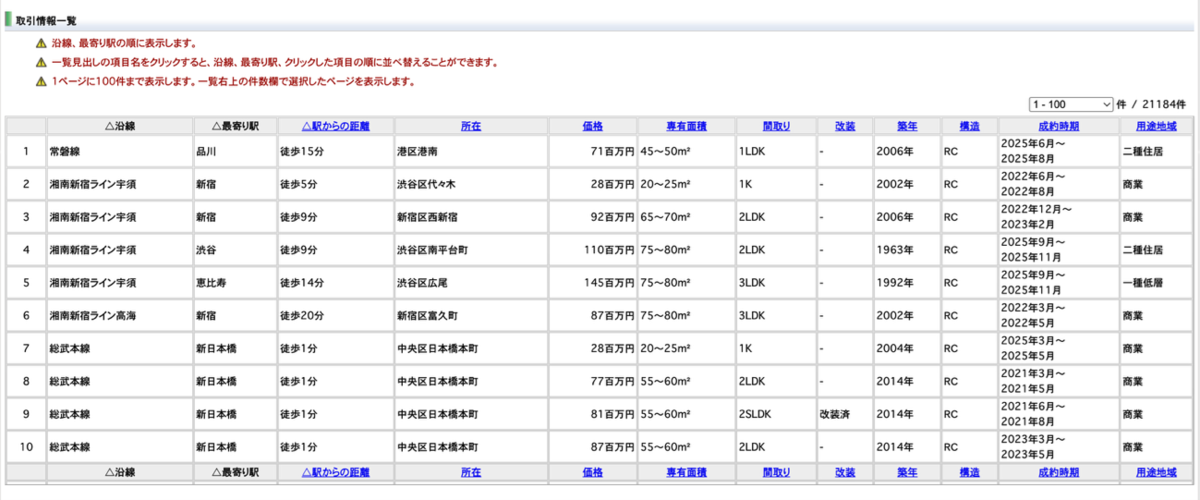1200x500 pixels.
Task: Click the 1992年 build year cell
Action: (907, 283)
